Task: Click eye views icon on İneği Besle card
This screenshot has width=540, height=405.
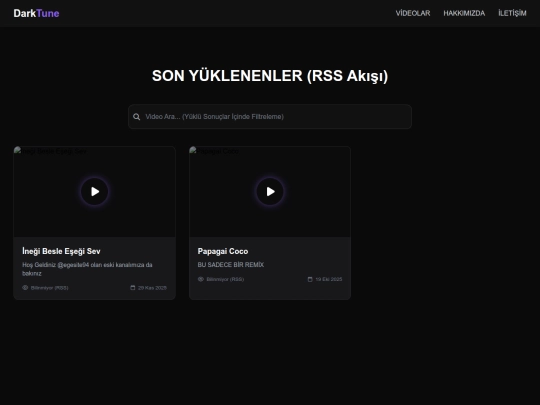Action: (25, 288)
